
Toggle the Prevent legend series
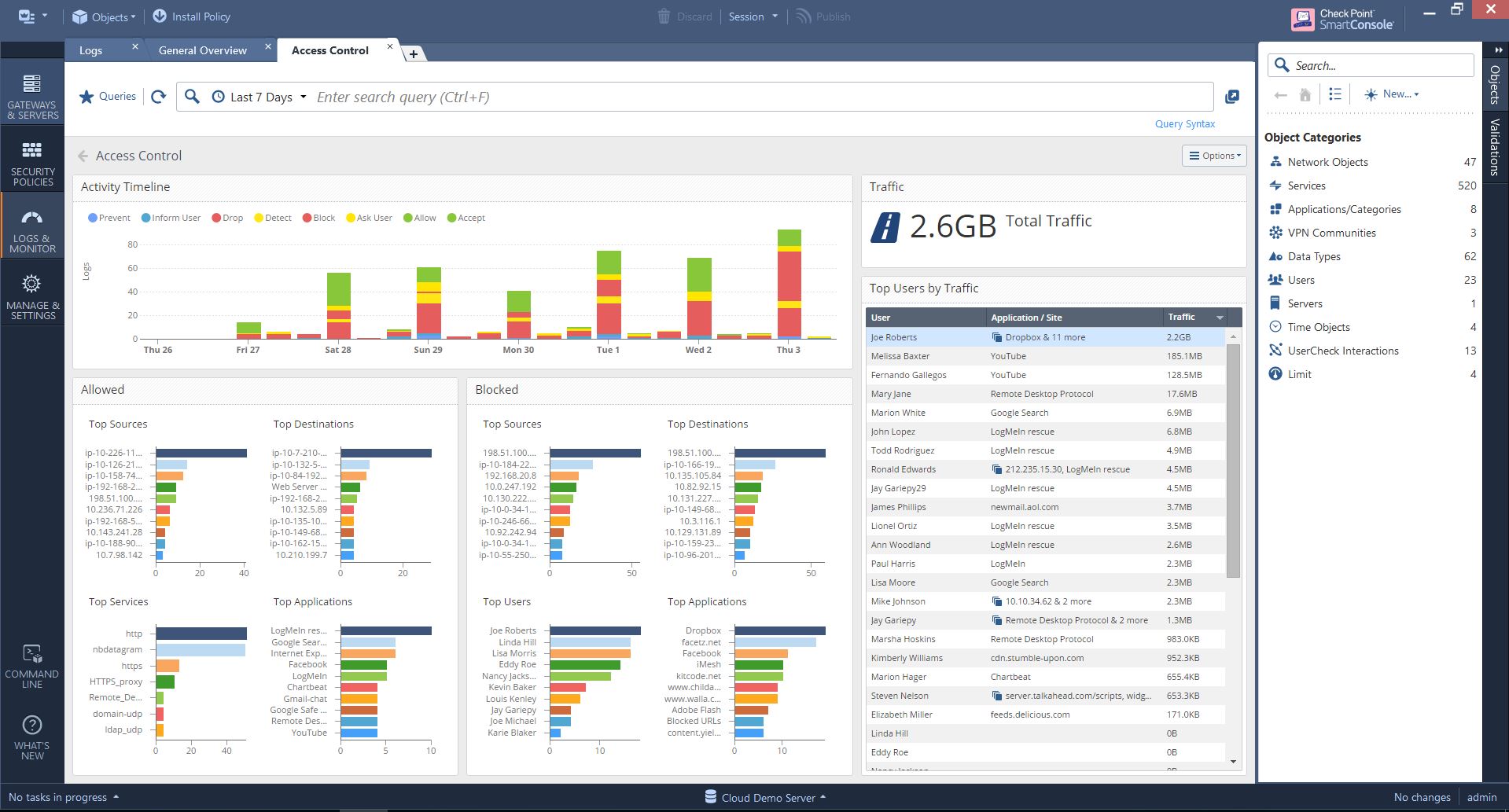pos(109,218)
